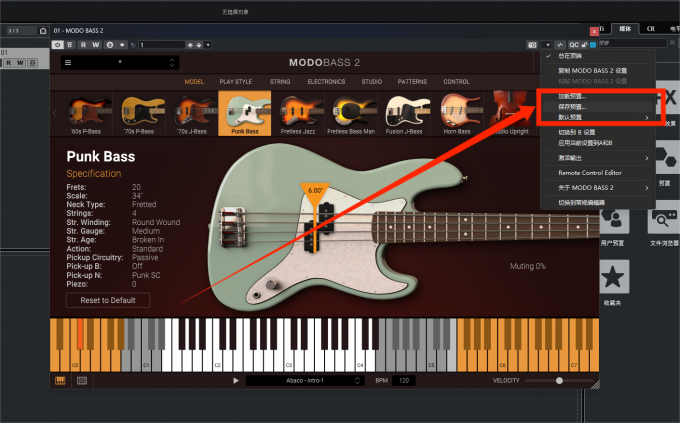Load next preset with down arrow
The image size is (680, 423).
[199, 45]
